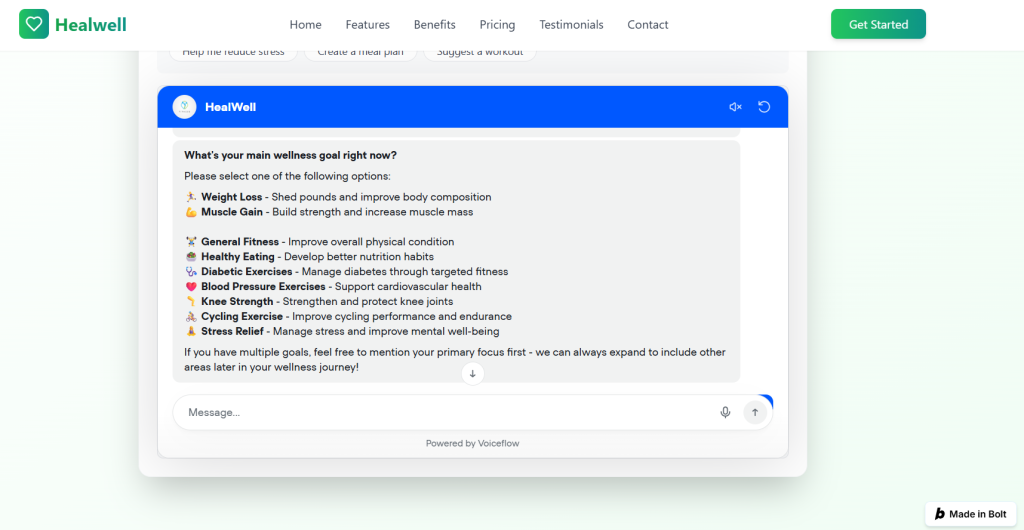Screen dimensions: 1024x530
Task: Click the Bolt logo icon
Action: click(939, 514)
